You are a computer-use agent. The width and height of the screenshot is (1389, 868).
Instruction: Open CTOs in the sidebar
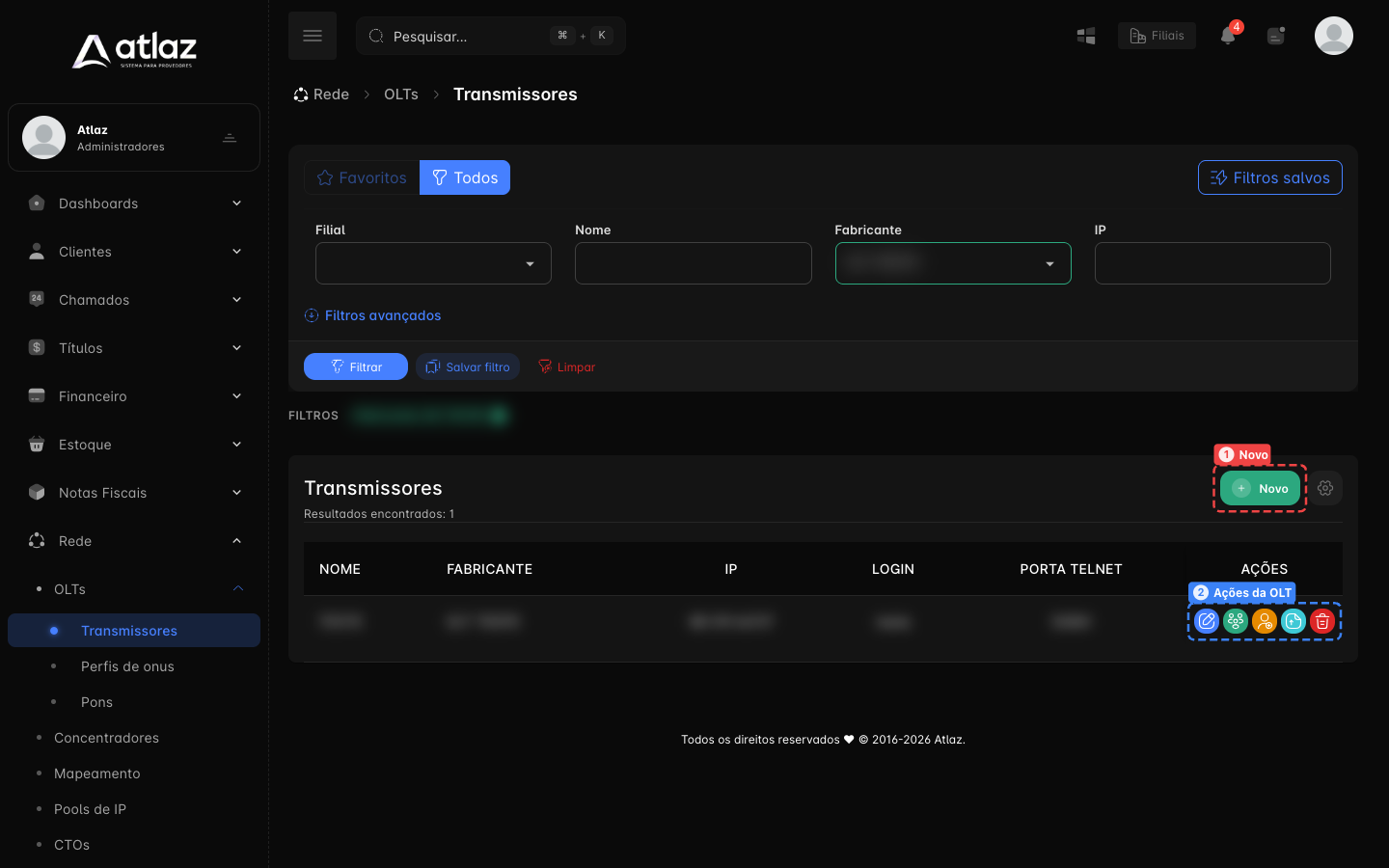[71, 845]
